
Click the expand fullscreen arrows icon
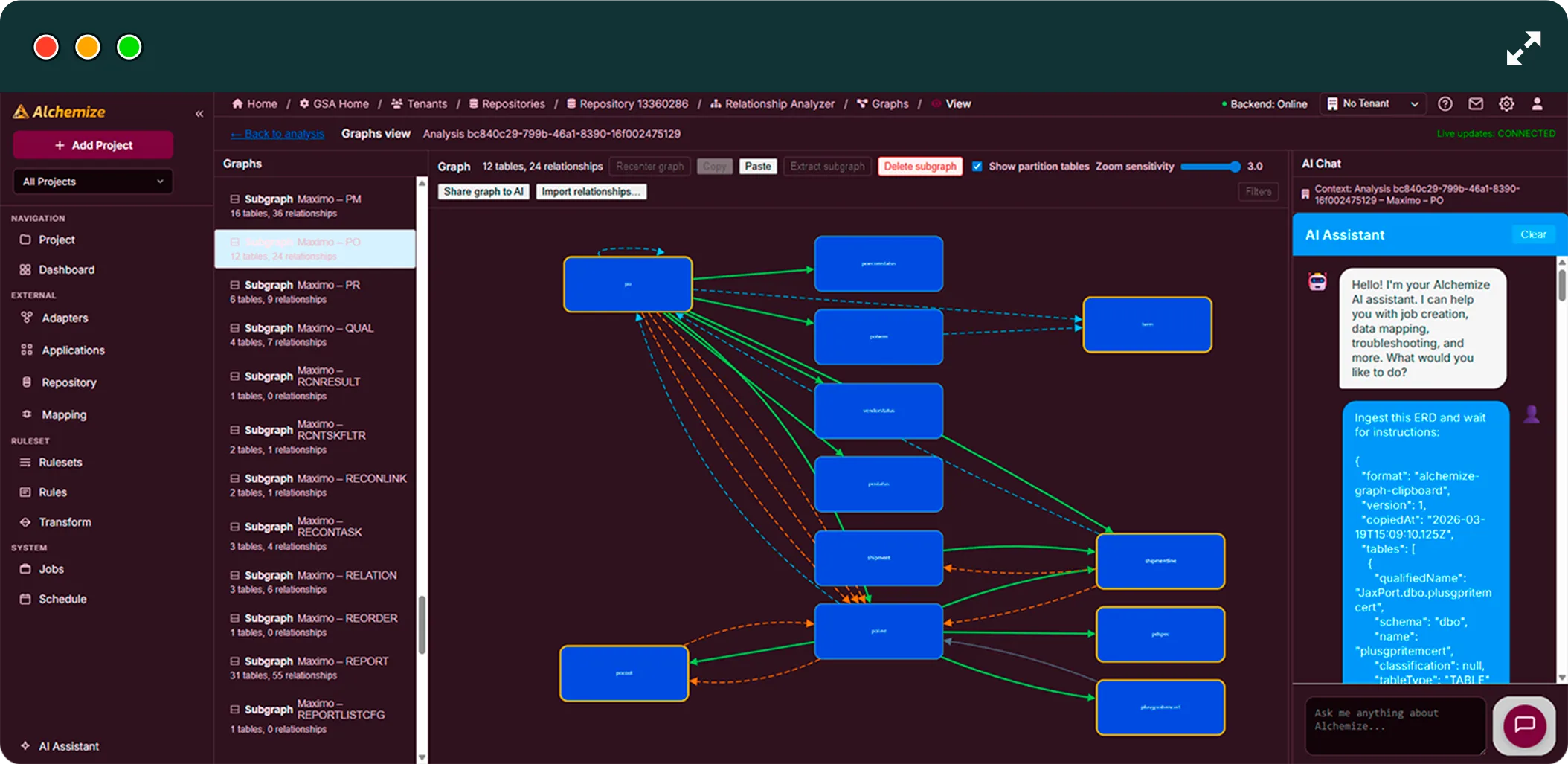1523,48
